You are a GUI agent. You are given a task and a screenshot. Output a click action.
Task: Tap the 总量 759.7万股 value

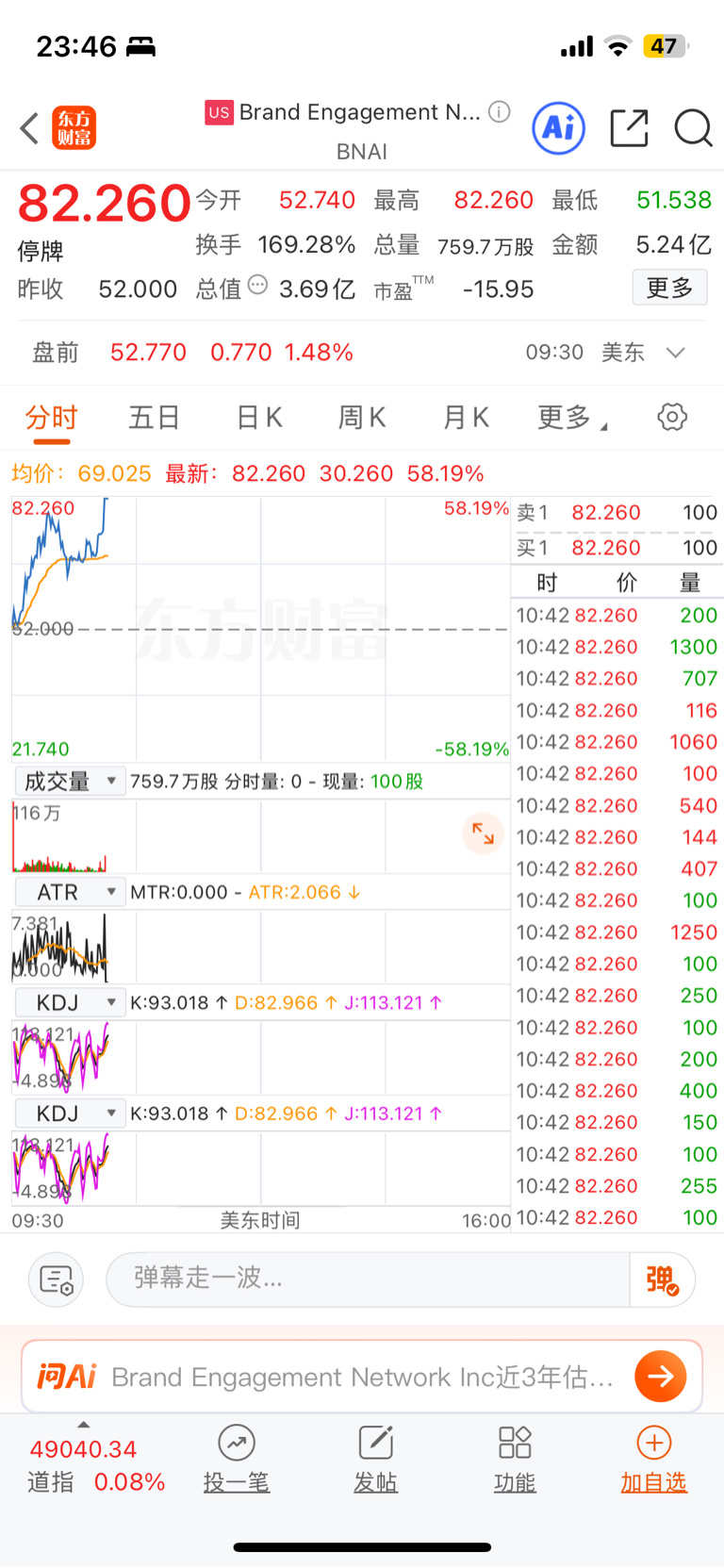pos(485,247)
